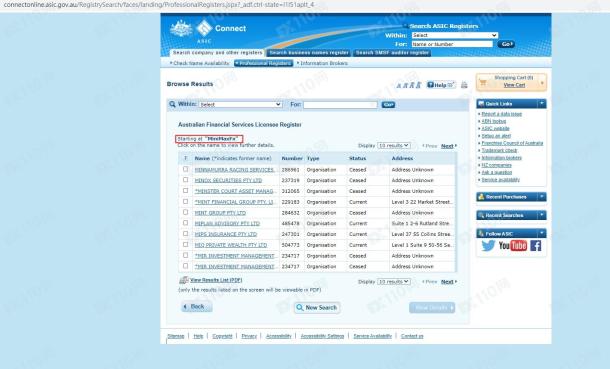Viewport: 610px width, 369px height.
Task: Open the Franchise Council of Australia link
Action: coord(512,143)
